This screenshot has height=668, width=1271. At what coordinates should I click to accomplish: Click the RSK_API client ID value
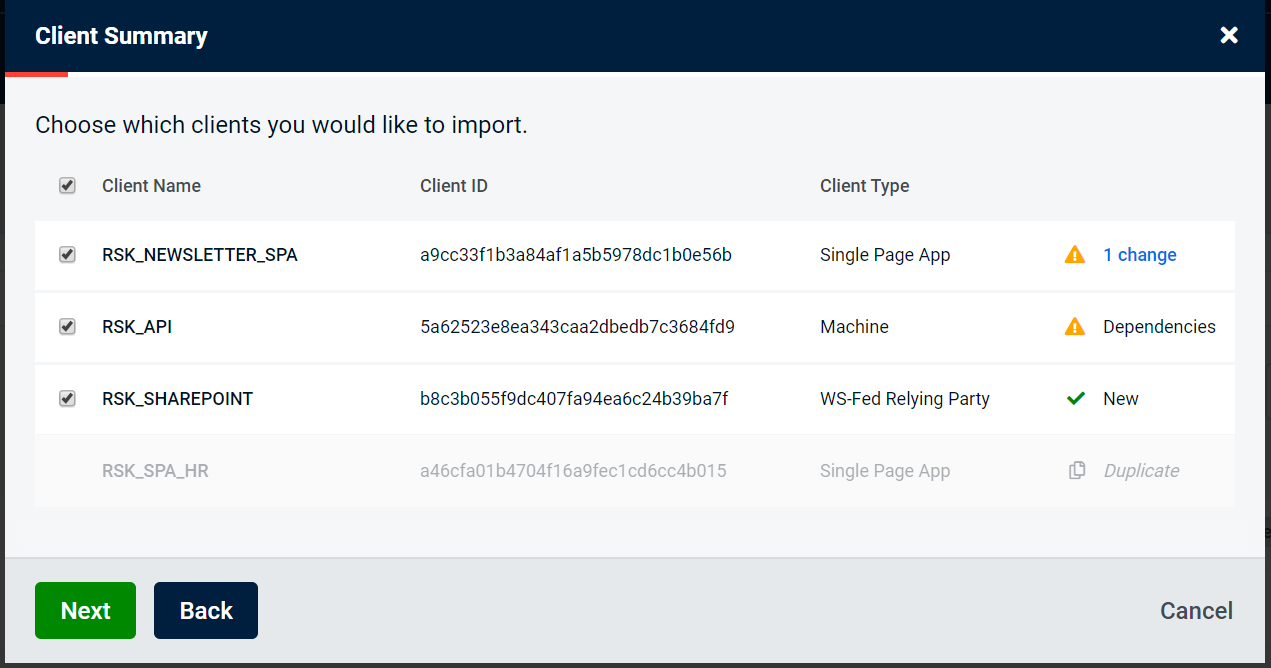577,327
